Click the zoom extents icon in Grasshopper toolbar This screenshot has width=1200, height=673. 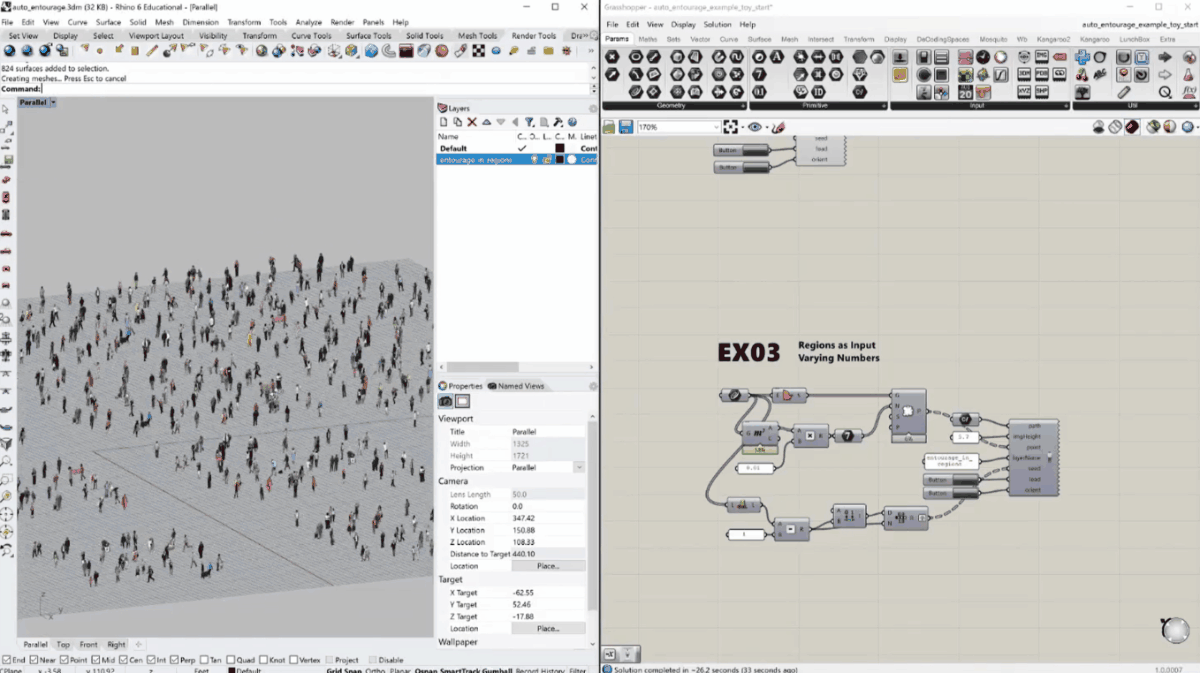[x=731, y=127]
